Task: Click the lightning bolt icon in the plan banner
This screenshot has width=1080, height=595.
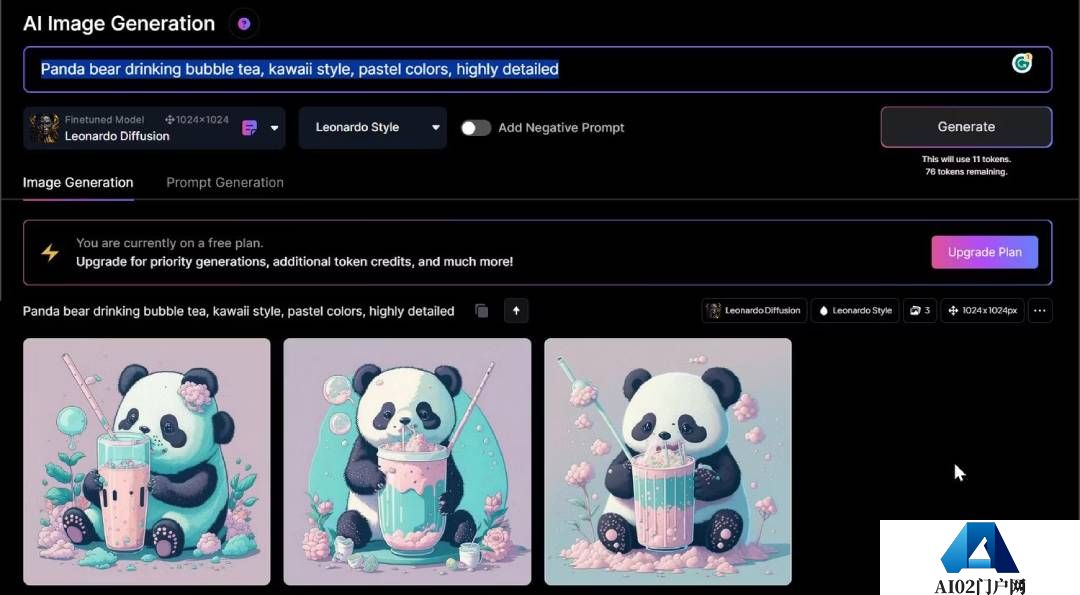Action: [x=49, y=252]
